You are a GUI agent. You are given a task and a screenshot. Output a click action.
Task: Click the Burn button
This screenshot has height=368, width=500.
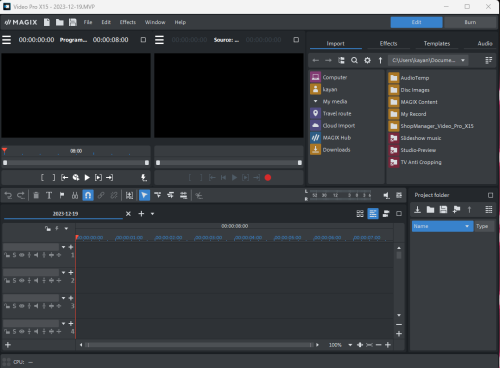pyautogui.click(x=470, y=22)
